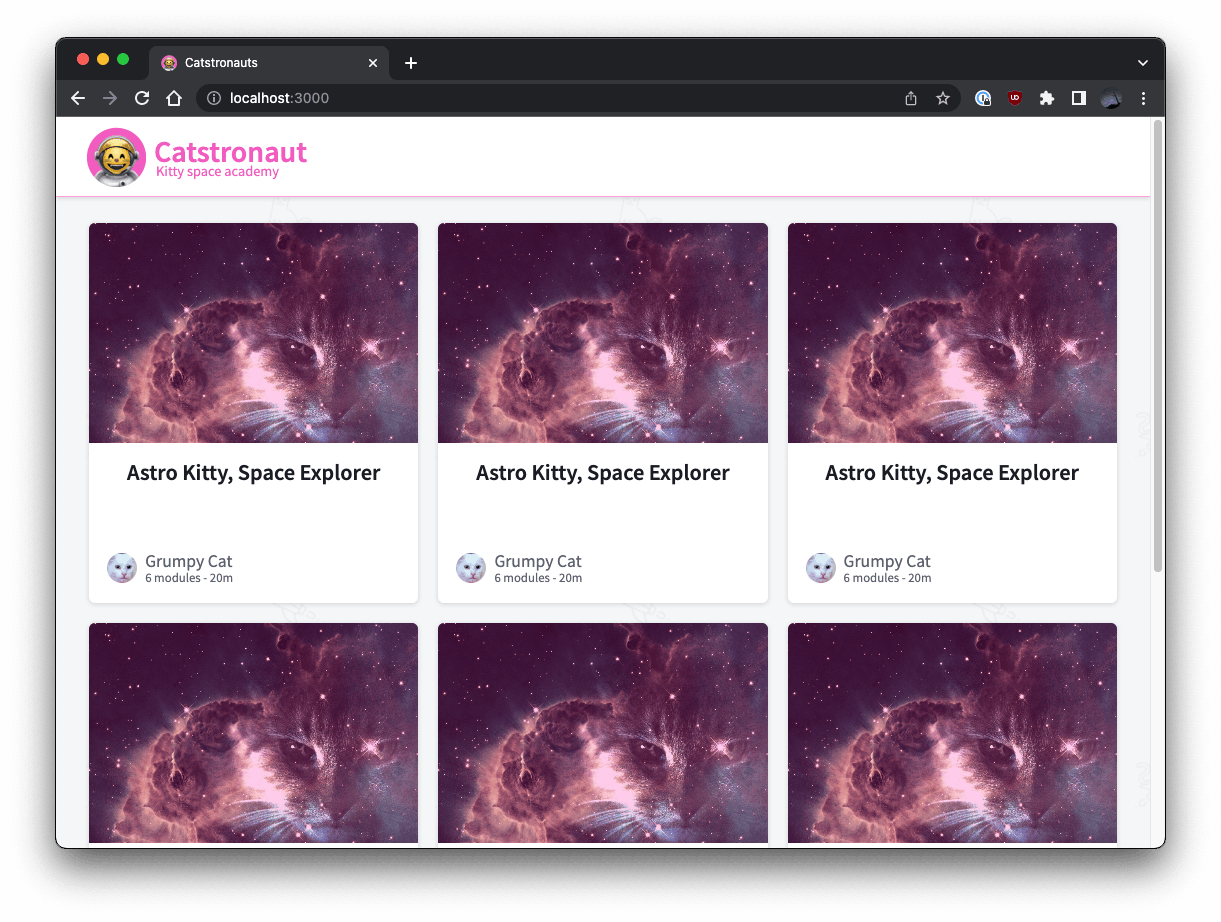Go back using the browser back arrow
Image resolution: width=1221 pixels, height=922 pixels.
[78, 98]
